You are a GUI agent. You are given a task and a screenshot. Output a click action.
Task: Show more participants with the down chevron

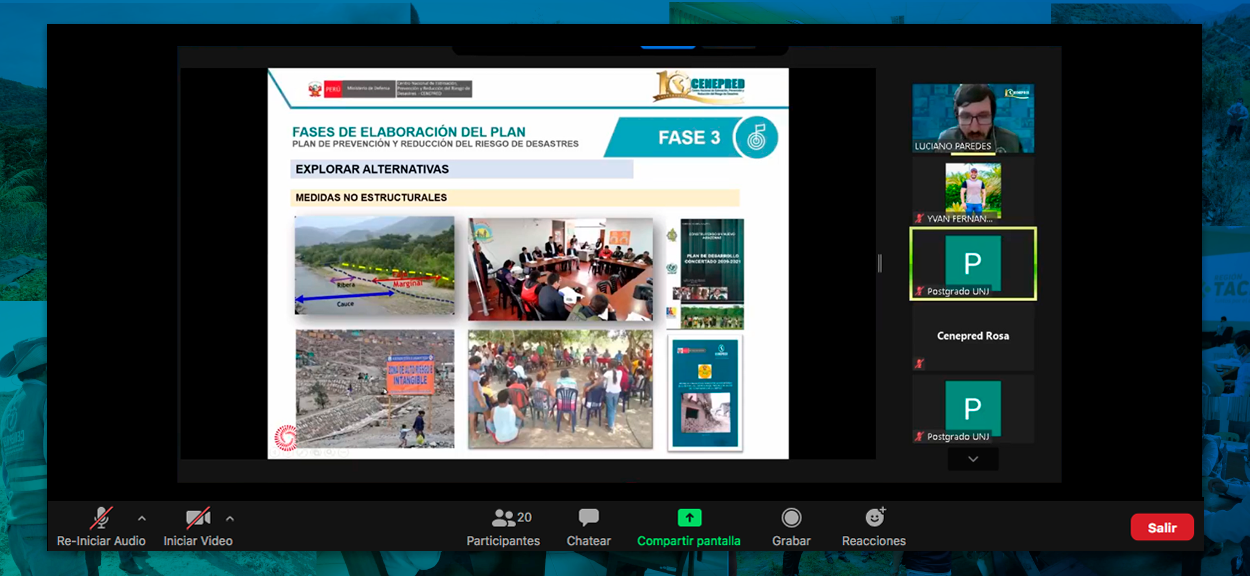coord(973,459)
